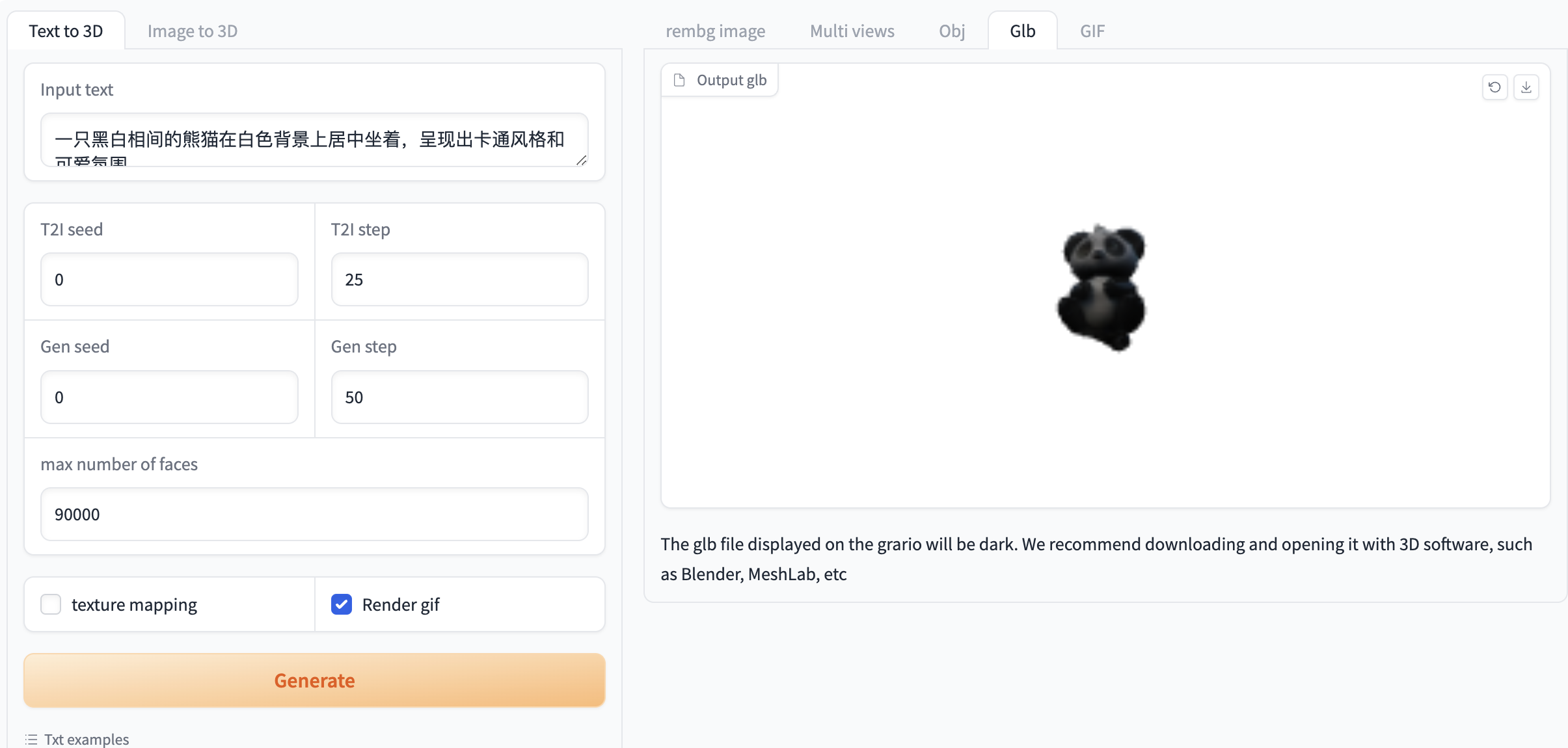Click the reset view undo icon
The width and height of the screenshot is (1568, 748).
[1494, 87]
